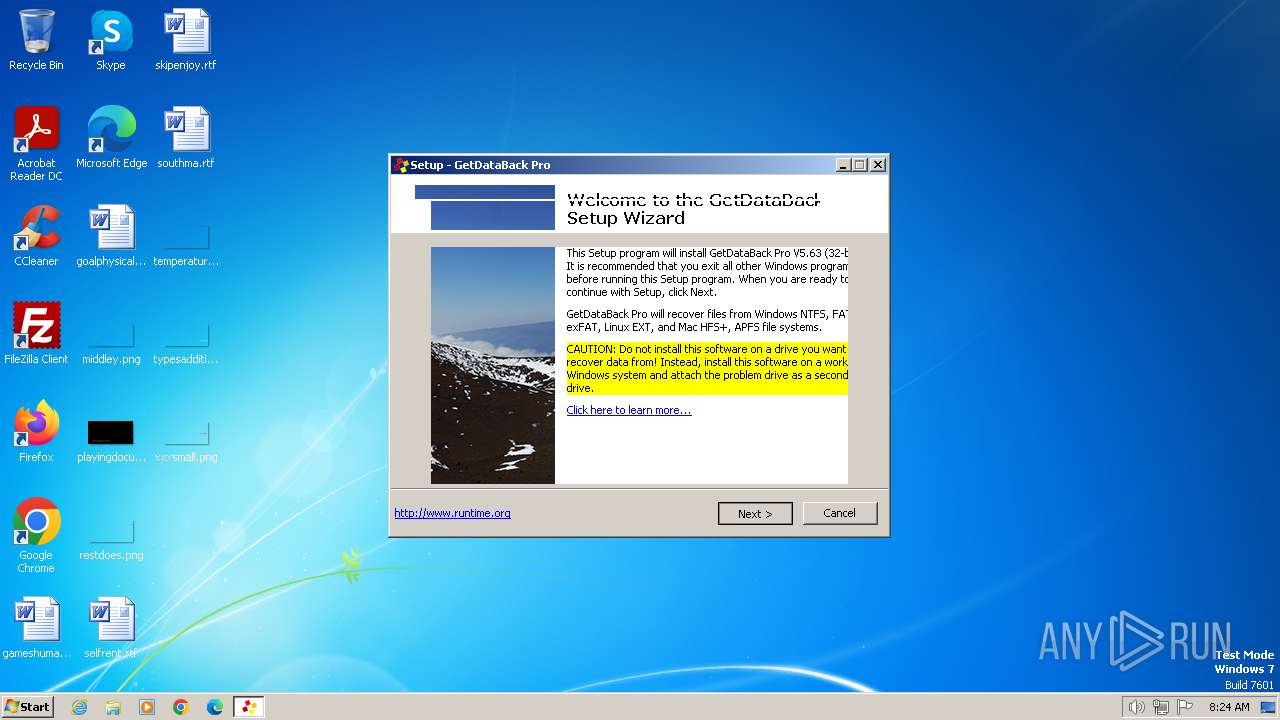Open the southma.rtf file icon

[186, 138]
